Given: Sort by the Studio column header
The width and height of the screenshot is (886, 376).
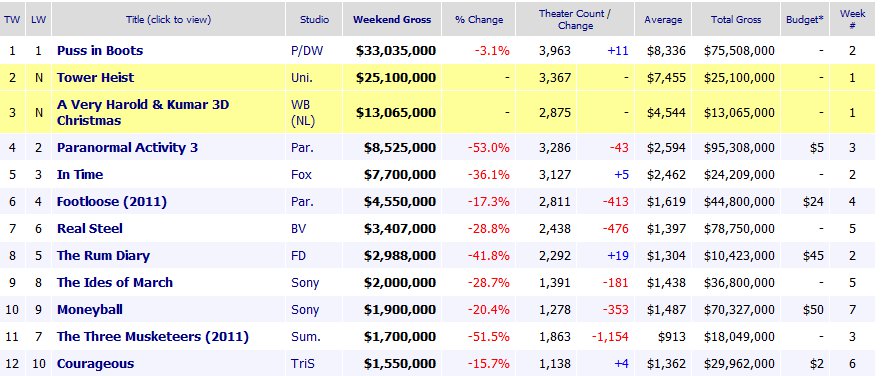Looking at the screenshot, I should pyautogui.click(x=315, y=19).
